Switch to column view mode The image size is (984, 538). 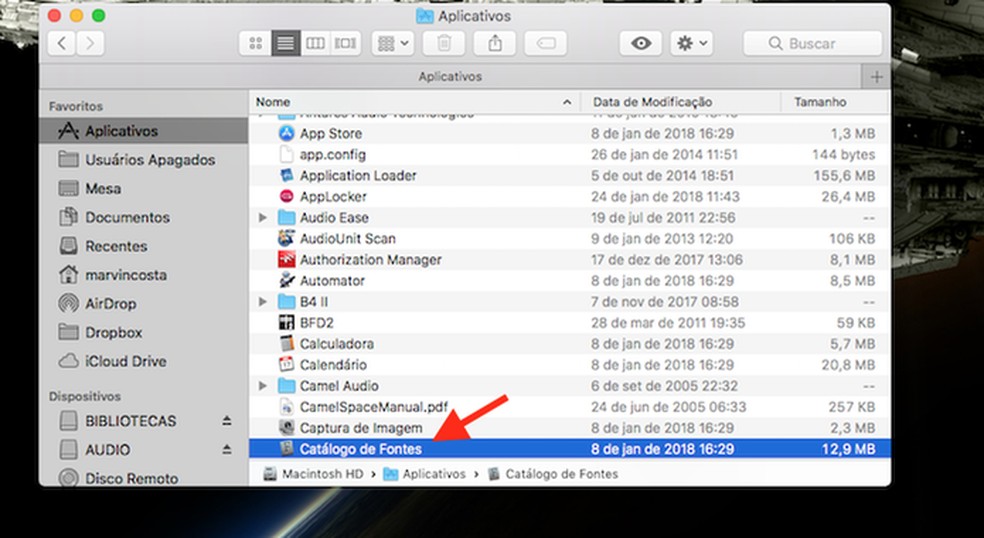(x=315, y=43)
